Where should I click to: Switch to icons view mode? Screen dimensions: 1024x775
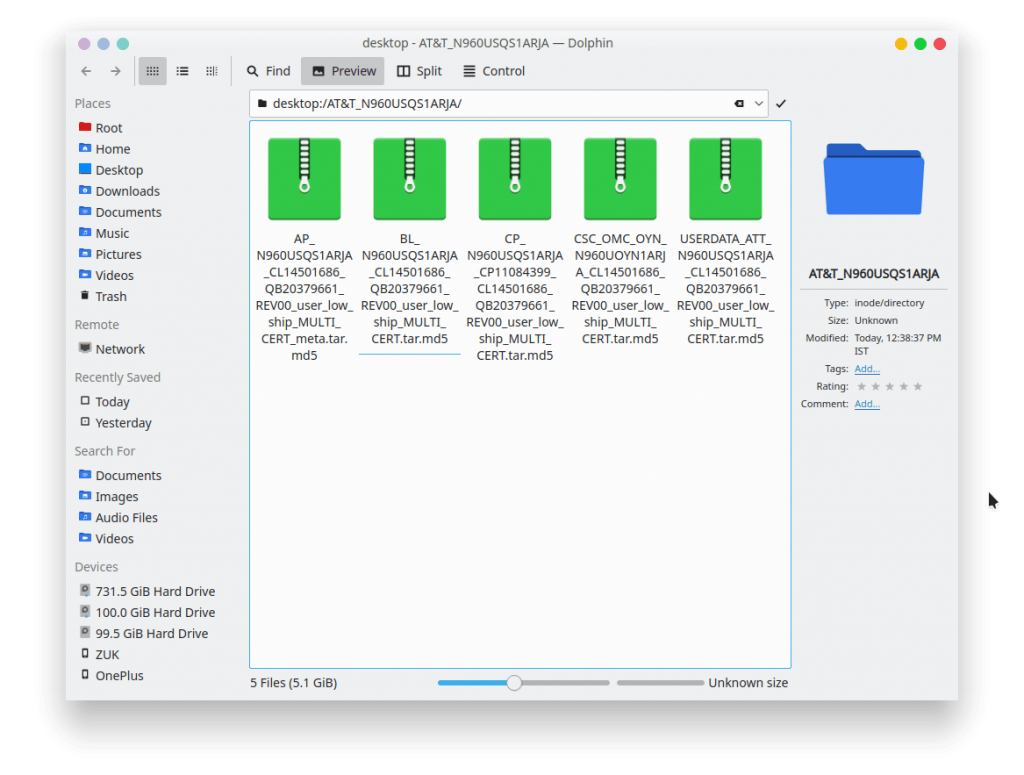tap(152, 71)
